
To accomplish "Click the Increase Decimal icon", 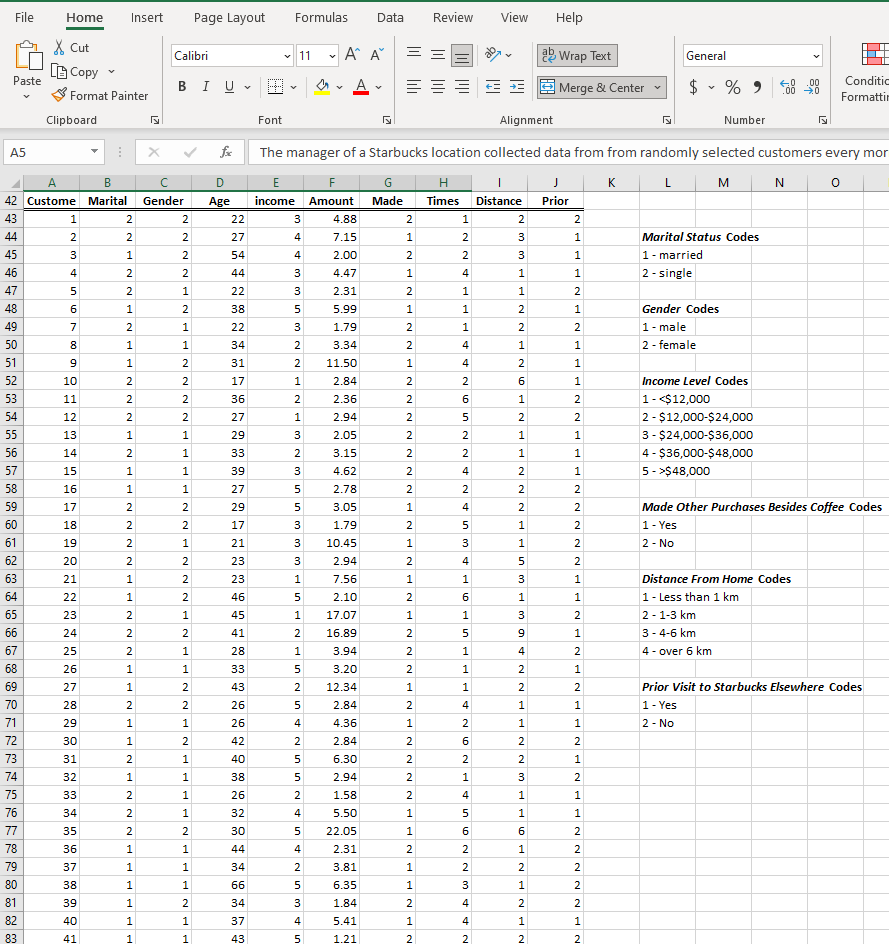I will (786, 88).
